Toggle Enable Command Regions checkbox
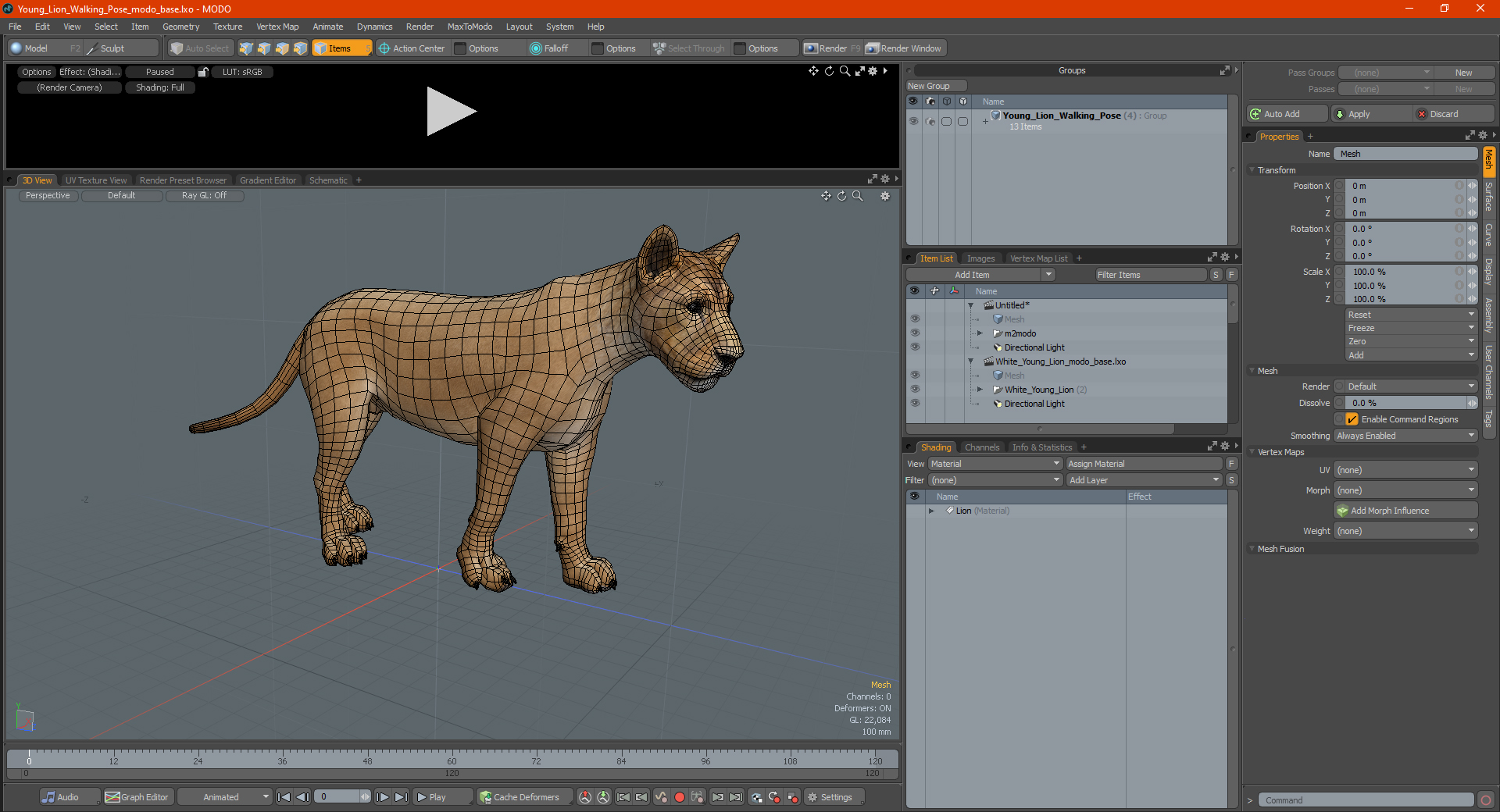 pyautogui.click(x=1352, y=419)
